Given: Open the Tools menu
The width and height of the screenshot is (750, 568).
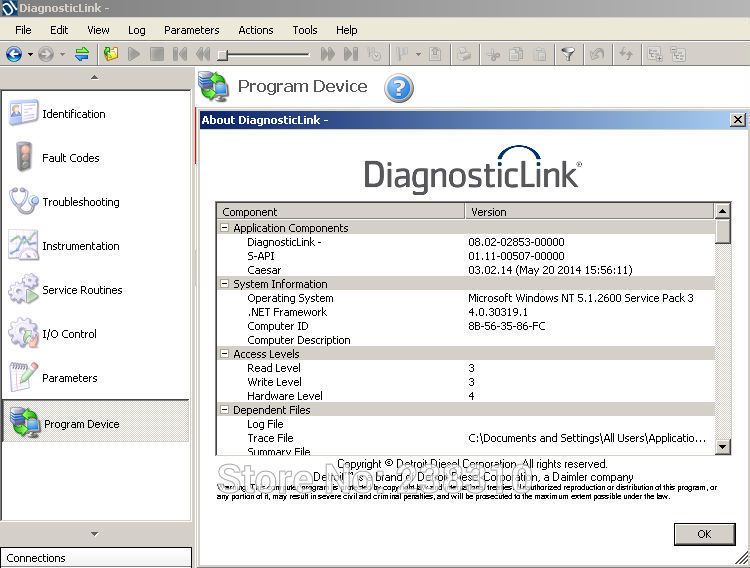Looking at the screenshot, I should [304, 30].
